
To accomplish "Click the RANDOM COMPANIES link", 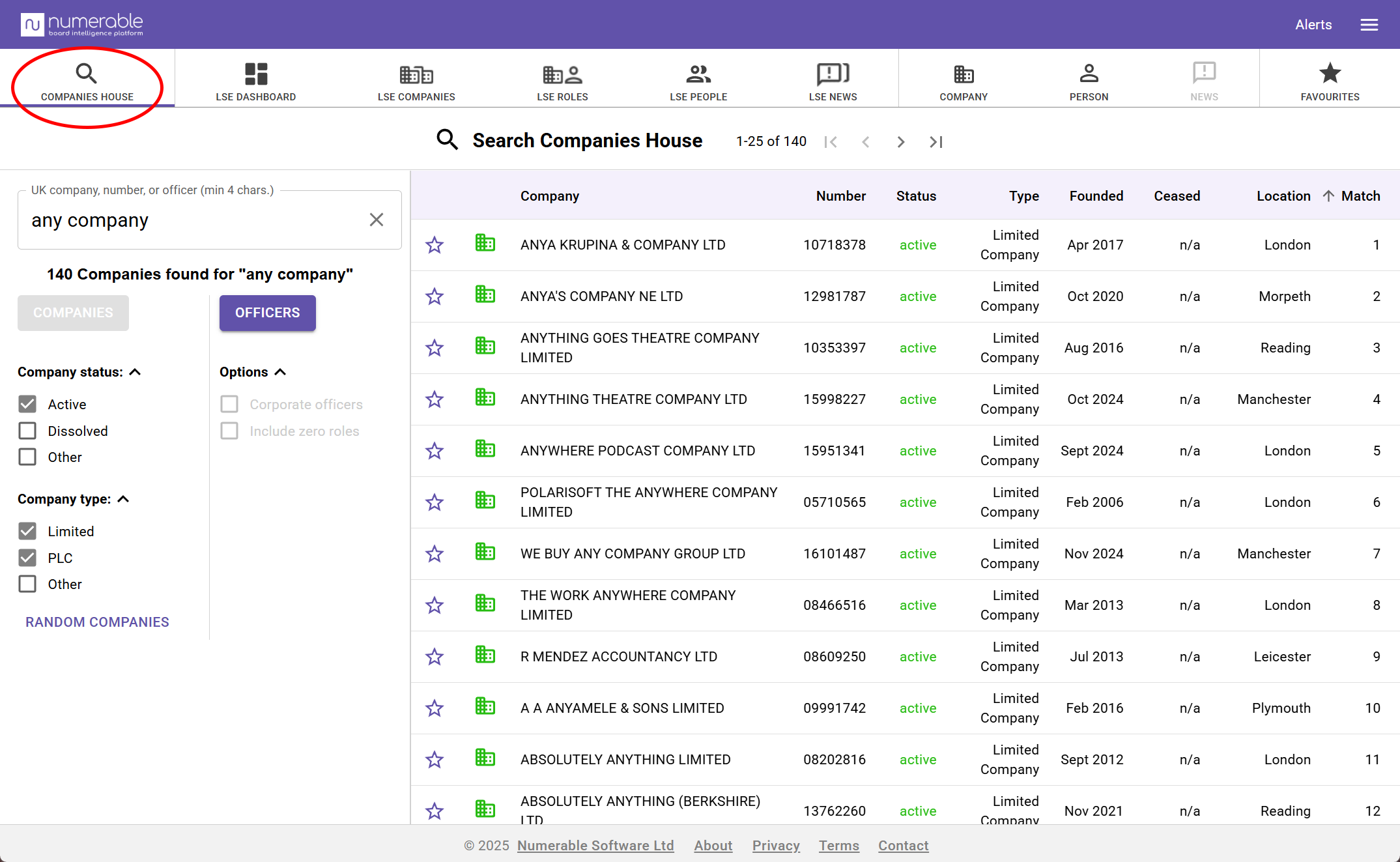I will tap(97, 622).
